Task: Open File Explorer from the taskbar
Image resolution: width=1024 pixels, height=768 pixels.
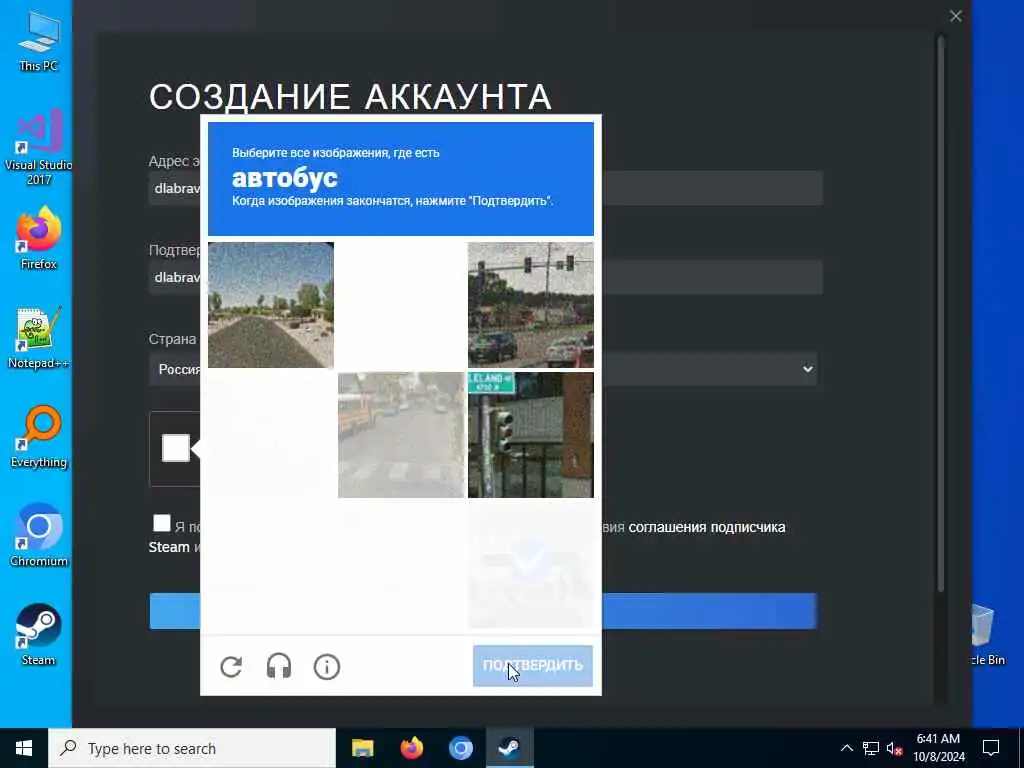Action: pos(362,748)
